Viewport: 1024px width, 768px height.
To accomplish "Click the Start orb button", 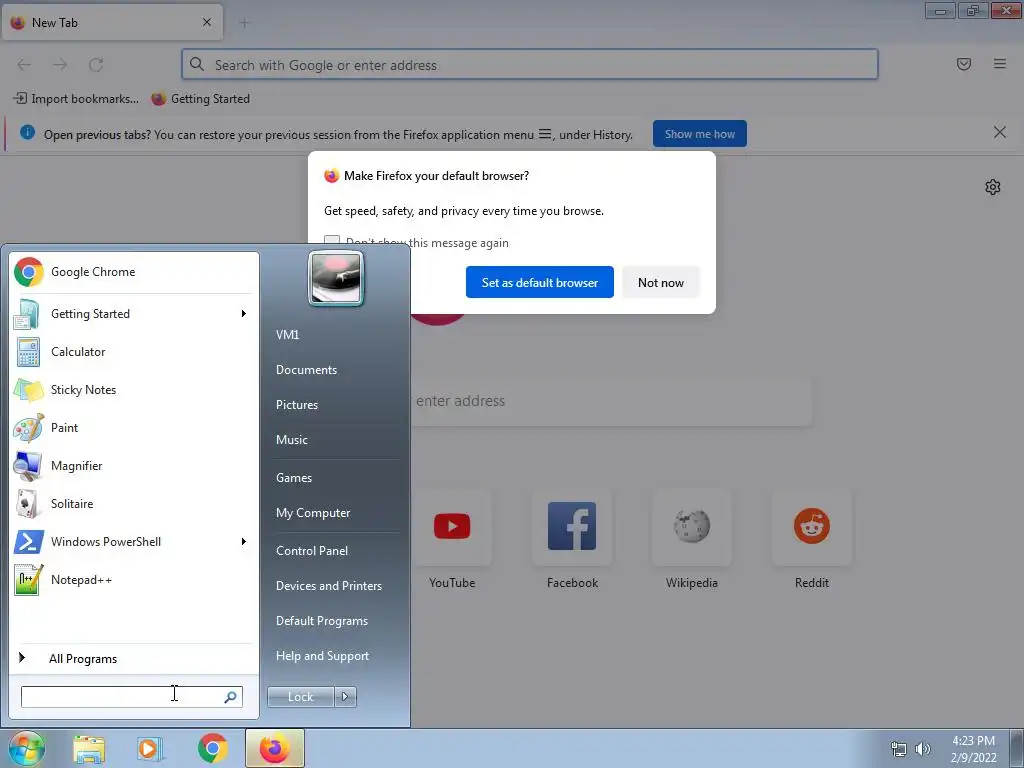I will [26, 748].
